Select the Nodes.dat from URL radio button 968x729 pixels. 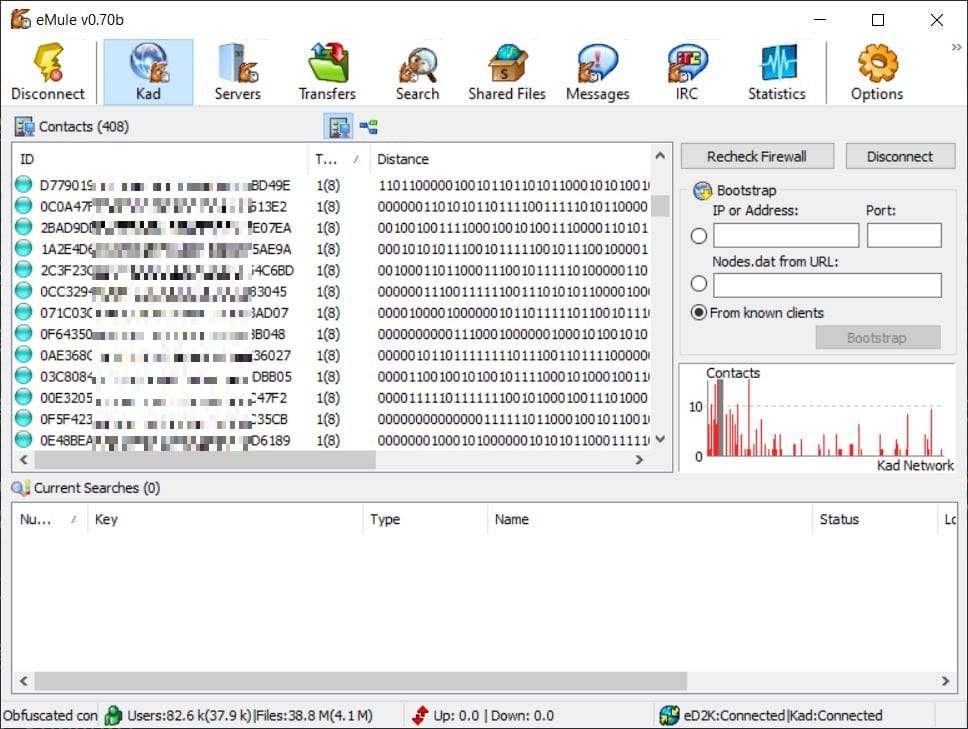699,285
